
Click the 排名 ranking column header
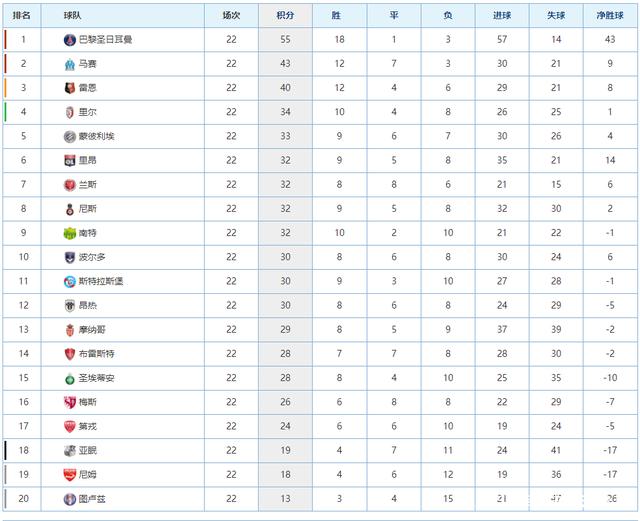pyautogui.click(x=22, y=16)
